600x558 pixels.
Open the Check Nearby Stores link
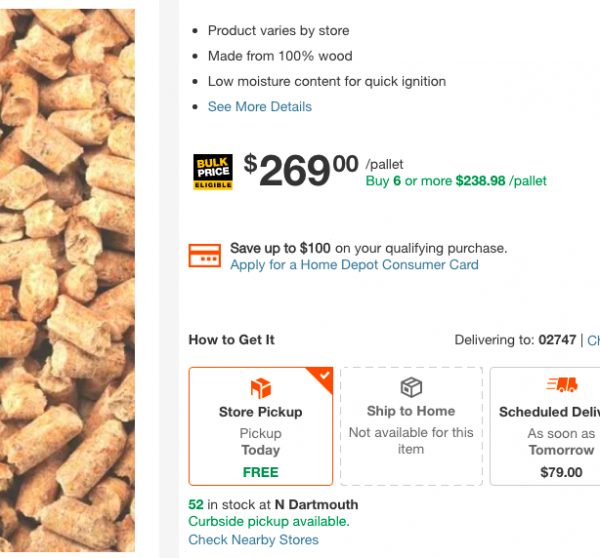pyautogui.click(x=253, y=540)
